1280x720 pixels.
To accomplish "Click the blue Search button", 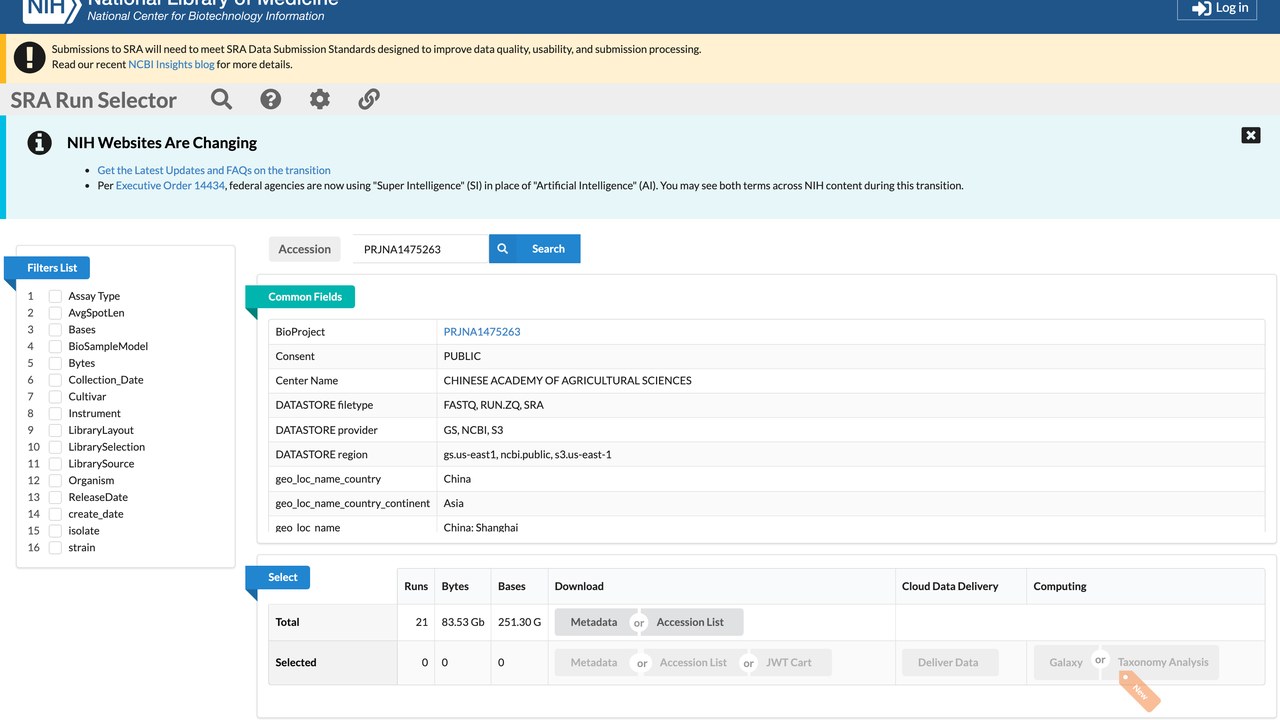I will pyautogui.click(x=535, y=249).
